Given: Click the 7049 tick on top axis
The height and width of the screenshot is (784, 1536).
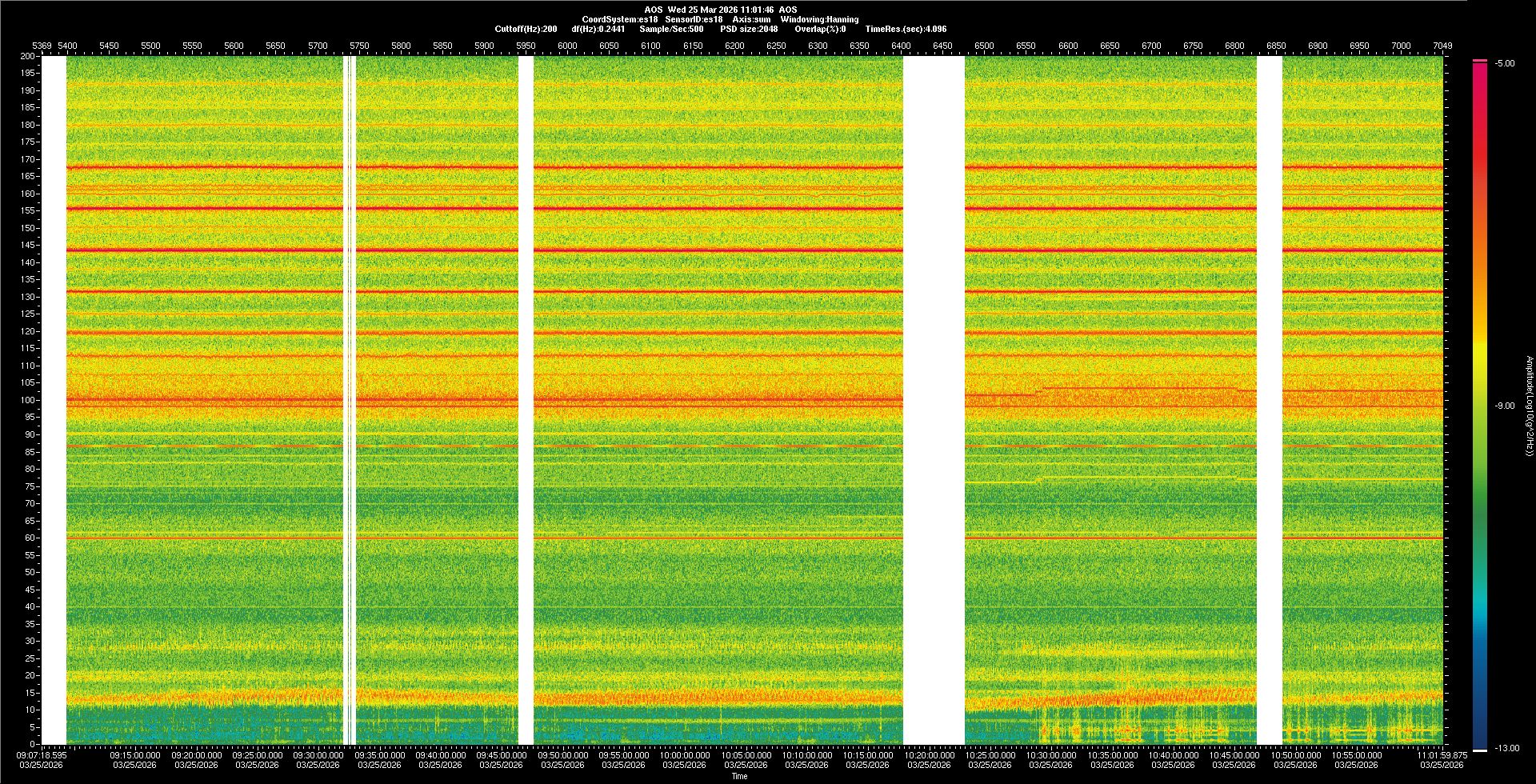Looking at the screenshot, I should (x=1442, y=46).
